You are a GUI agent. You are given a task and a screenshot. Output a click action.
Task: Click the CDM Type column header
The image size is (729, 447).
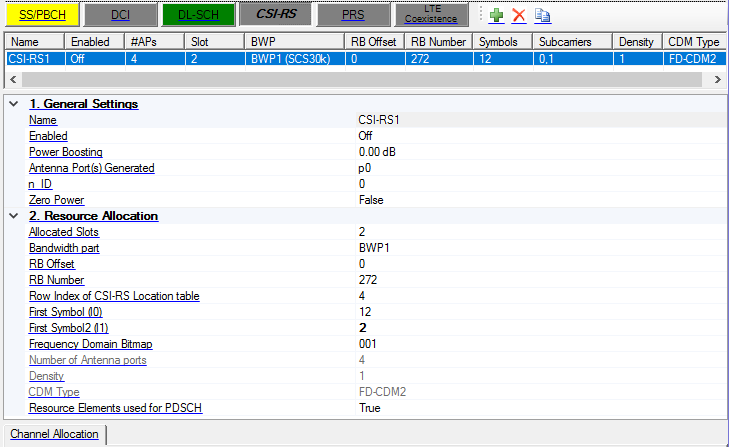coord(694,42)
